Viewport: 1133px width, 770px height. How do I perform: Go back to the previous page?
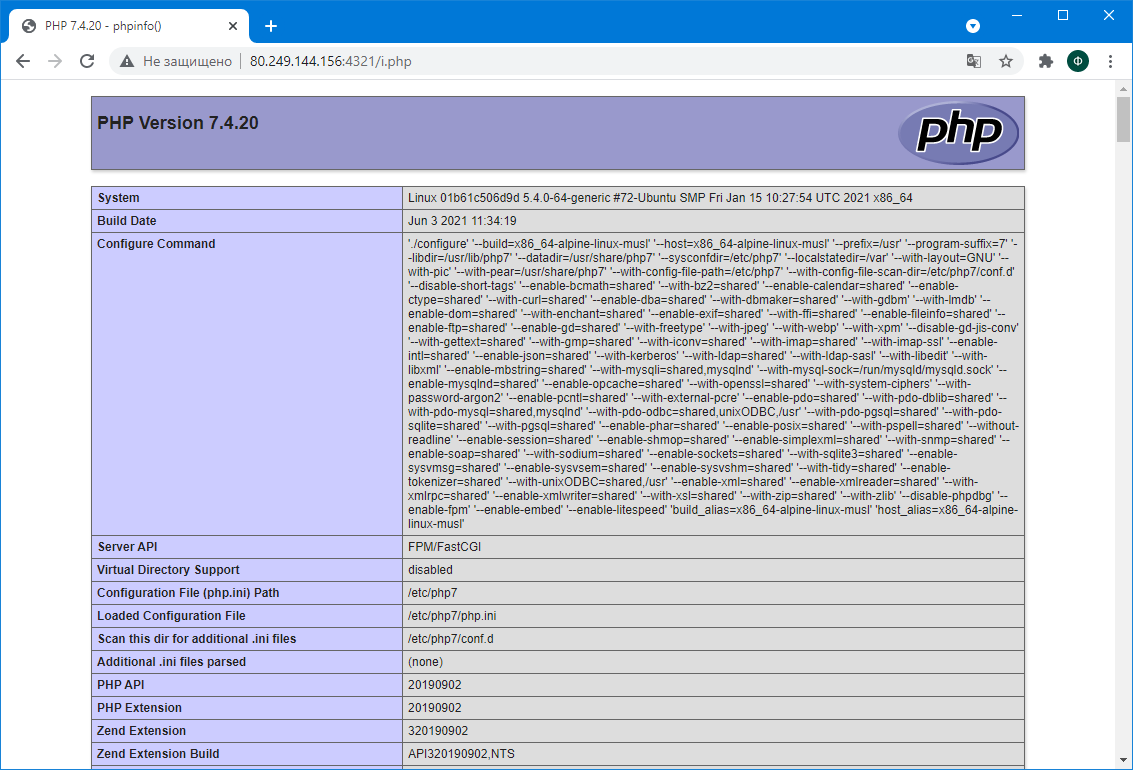pos(23,61)
